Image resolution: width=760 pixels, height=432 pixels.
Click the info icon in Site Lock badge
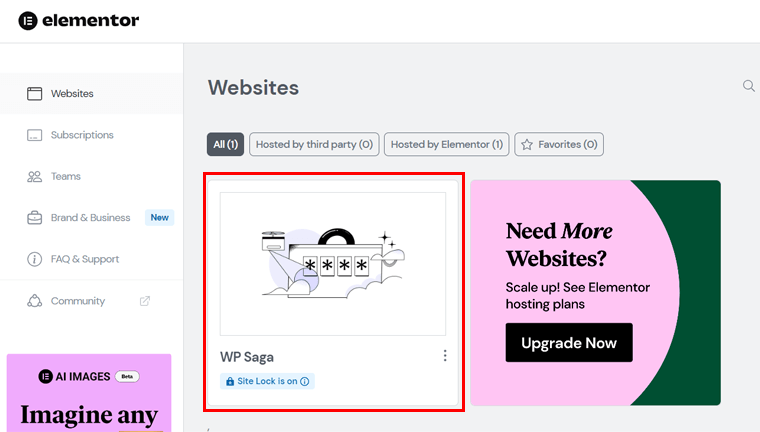[x=304, y=382]
